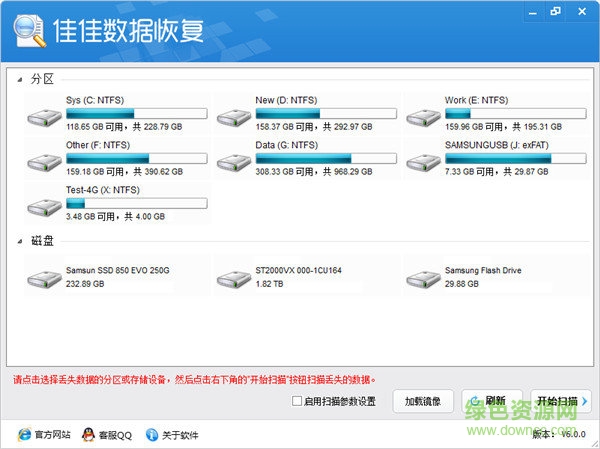Click the Samsung Flash Drive name text

coord(483,271)
